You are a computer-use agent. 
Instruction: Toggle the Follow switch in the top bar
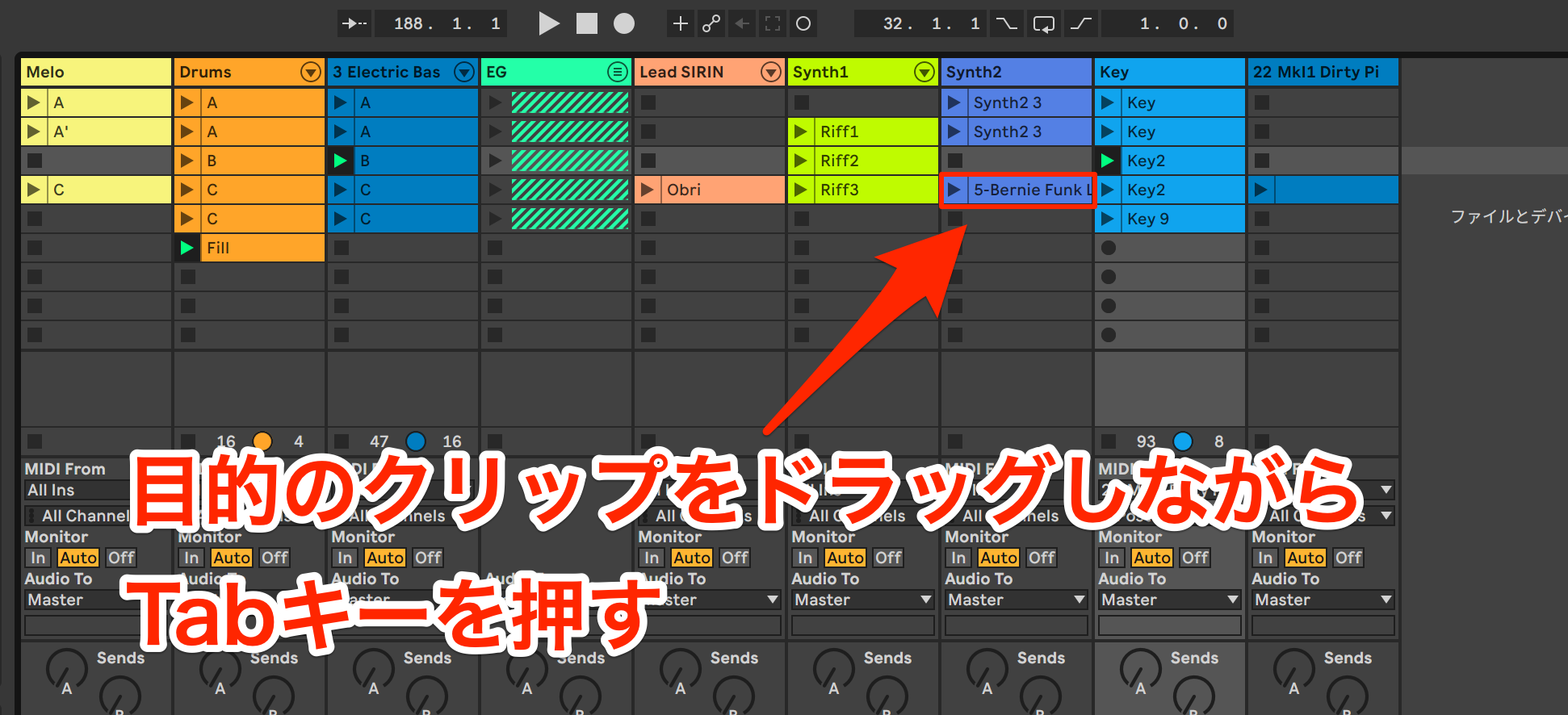tap(354, 23)
